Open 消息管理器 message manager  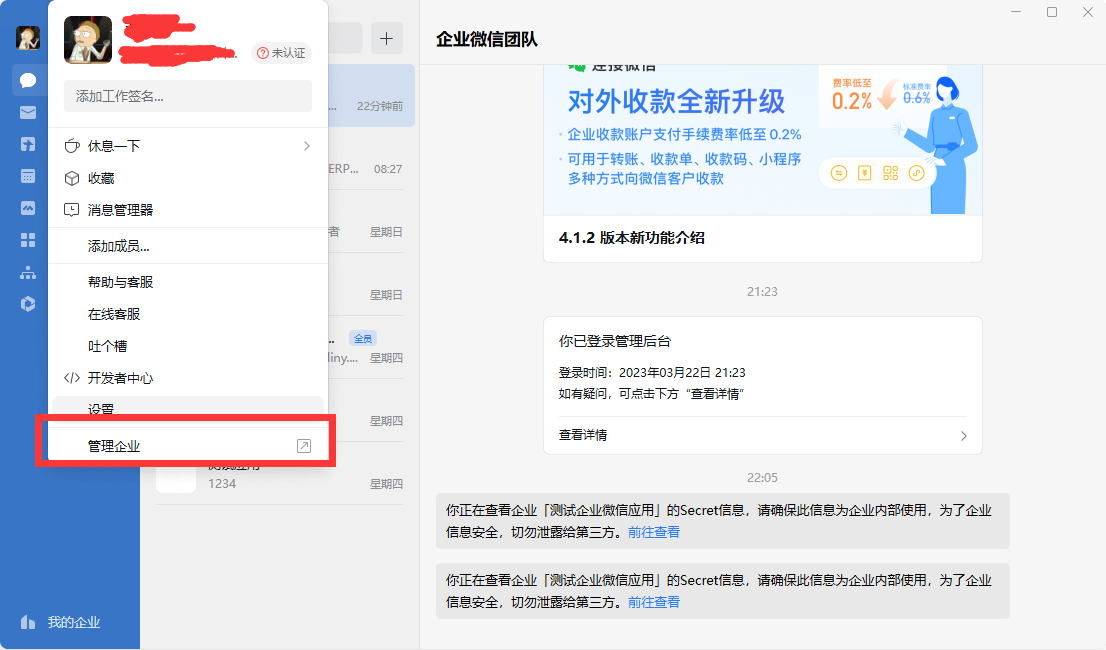188,210
